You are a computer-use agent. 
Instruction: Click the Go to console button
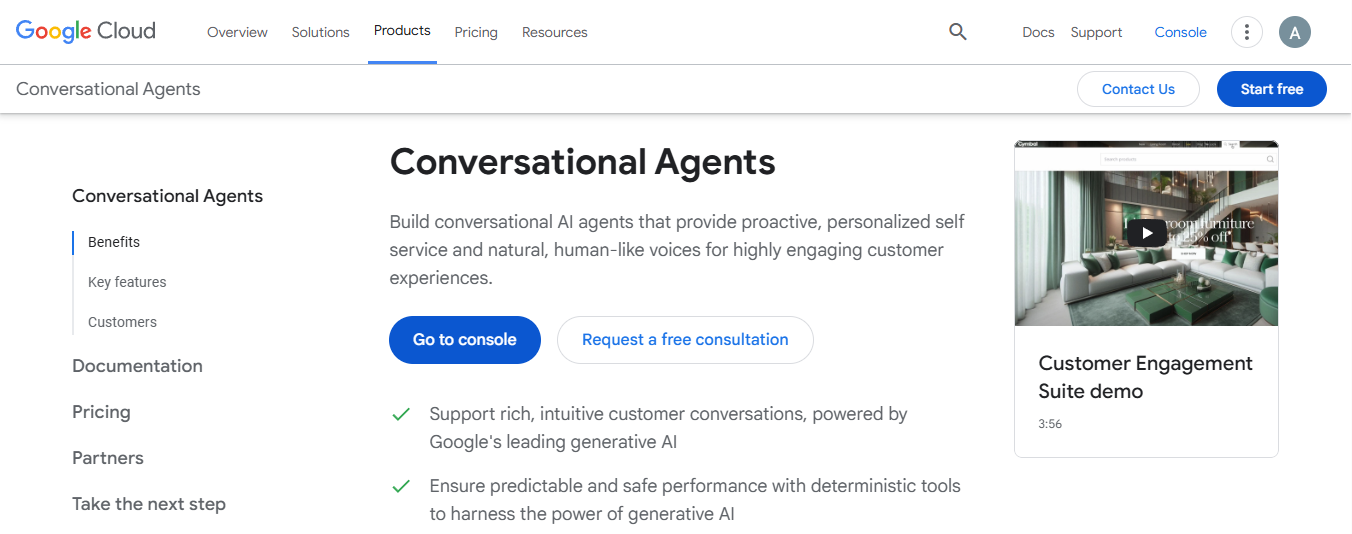click(x=465, y=340)
